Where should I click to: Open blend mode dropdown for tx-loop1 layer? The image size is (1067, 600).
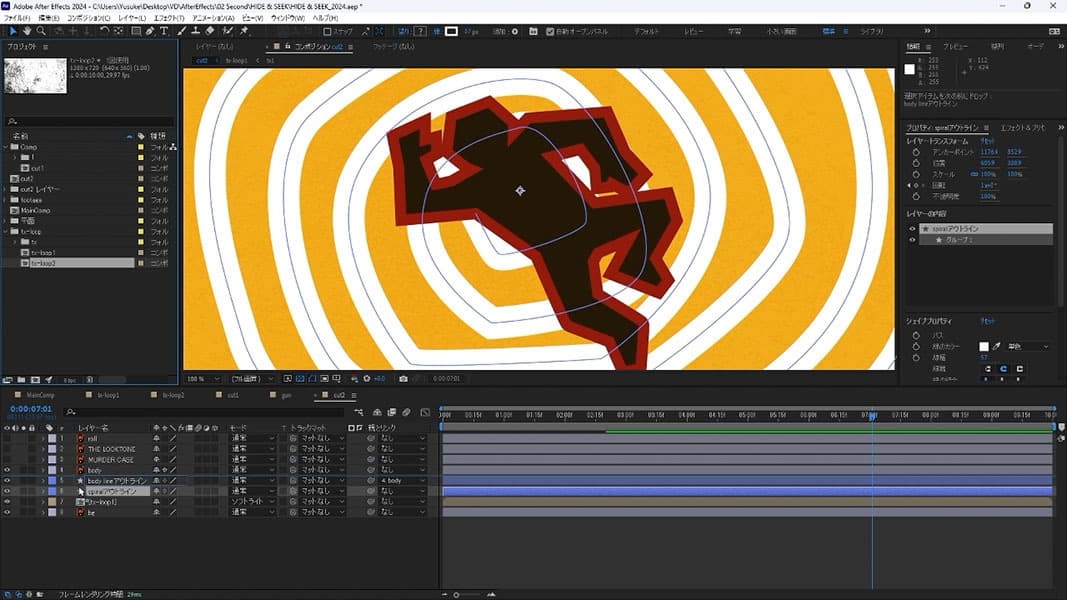(252, 501)
